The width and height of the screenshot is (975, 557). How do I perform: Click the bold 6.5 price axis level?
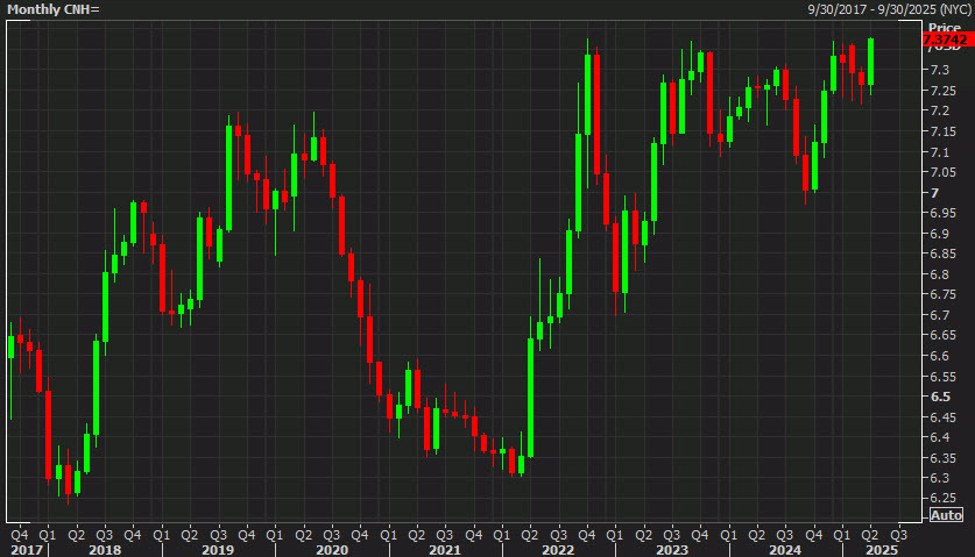tap(938, 397)
